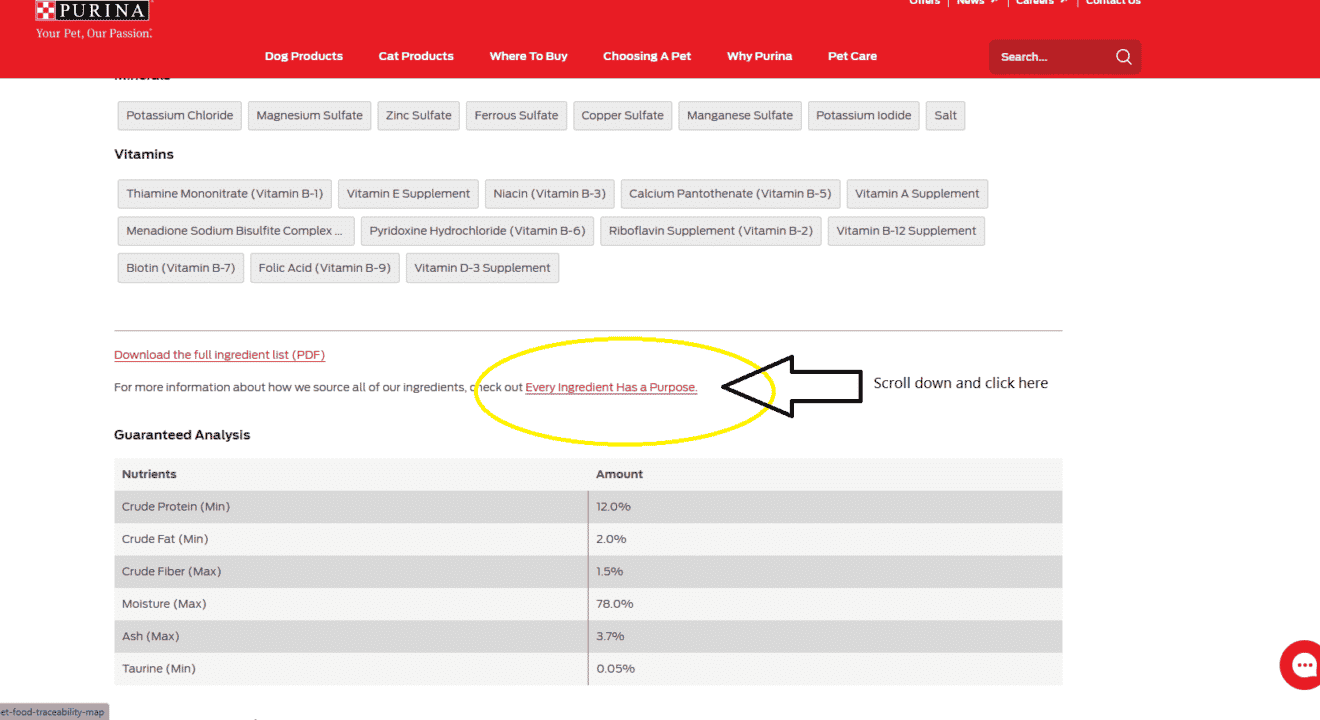Click the search magnifier icon
Image resolution: width=1320 pixels, height=720 pixels.
point(1124,57)
